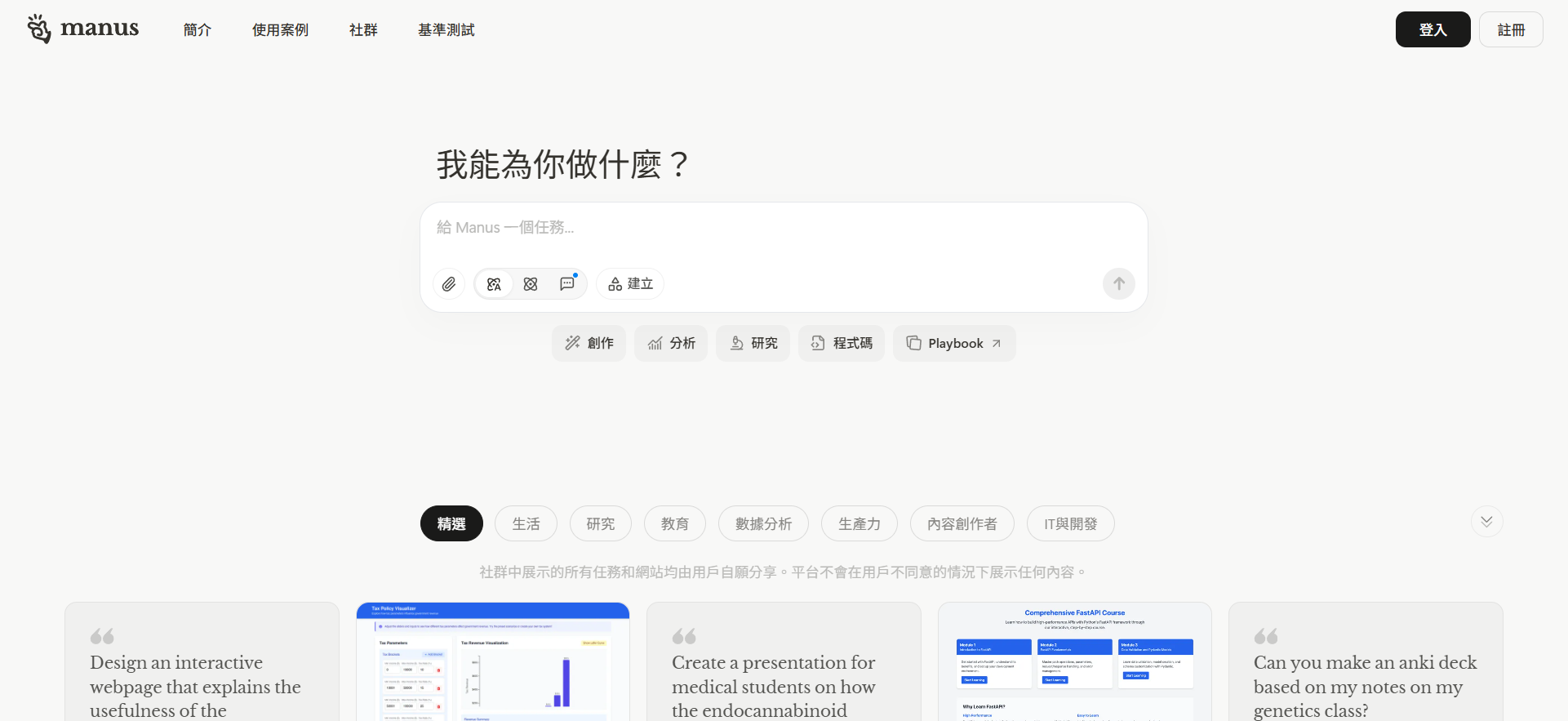The width and height of the screenshot is (1568, 721).
Task: Click the send arrow button
Action: coord(1119,284)
